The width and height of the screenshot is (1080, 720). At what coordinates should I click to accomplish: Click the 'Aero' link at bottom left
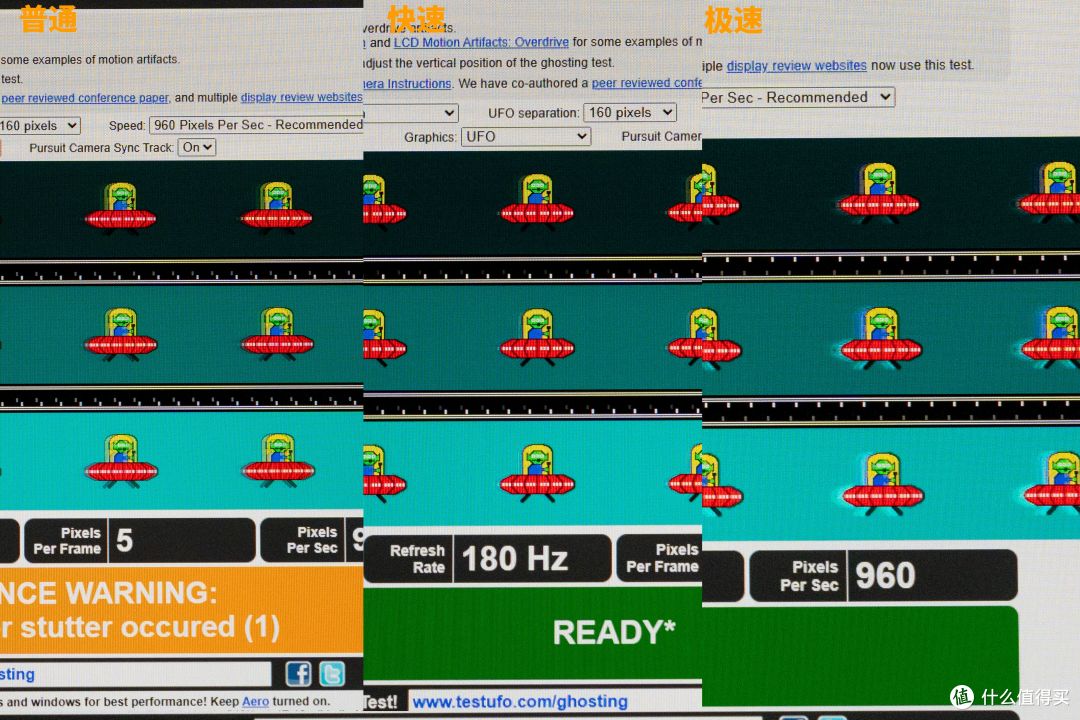(256, 701)
